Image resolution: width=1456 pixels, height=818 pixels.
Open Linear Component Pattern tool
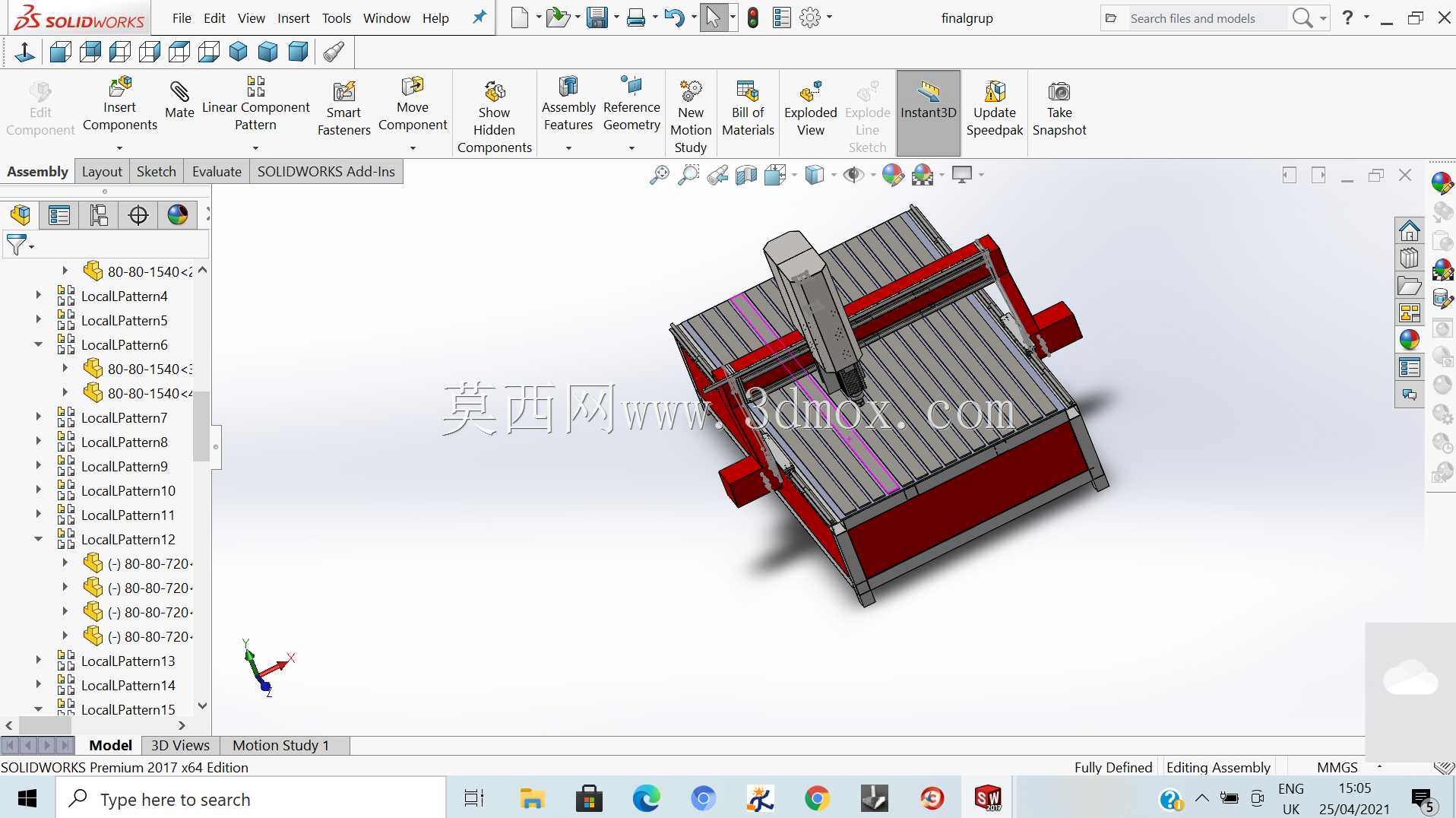click(x=255, y=105)
